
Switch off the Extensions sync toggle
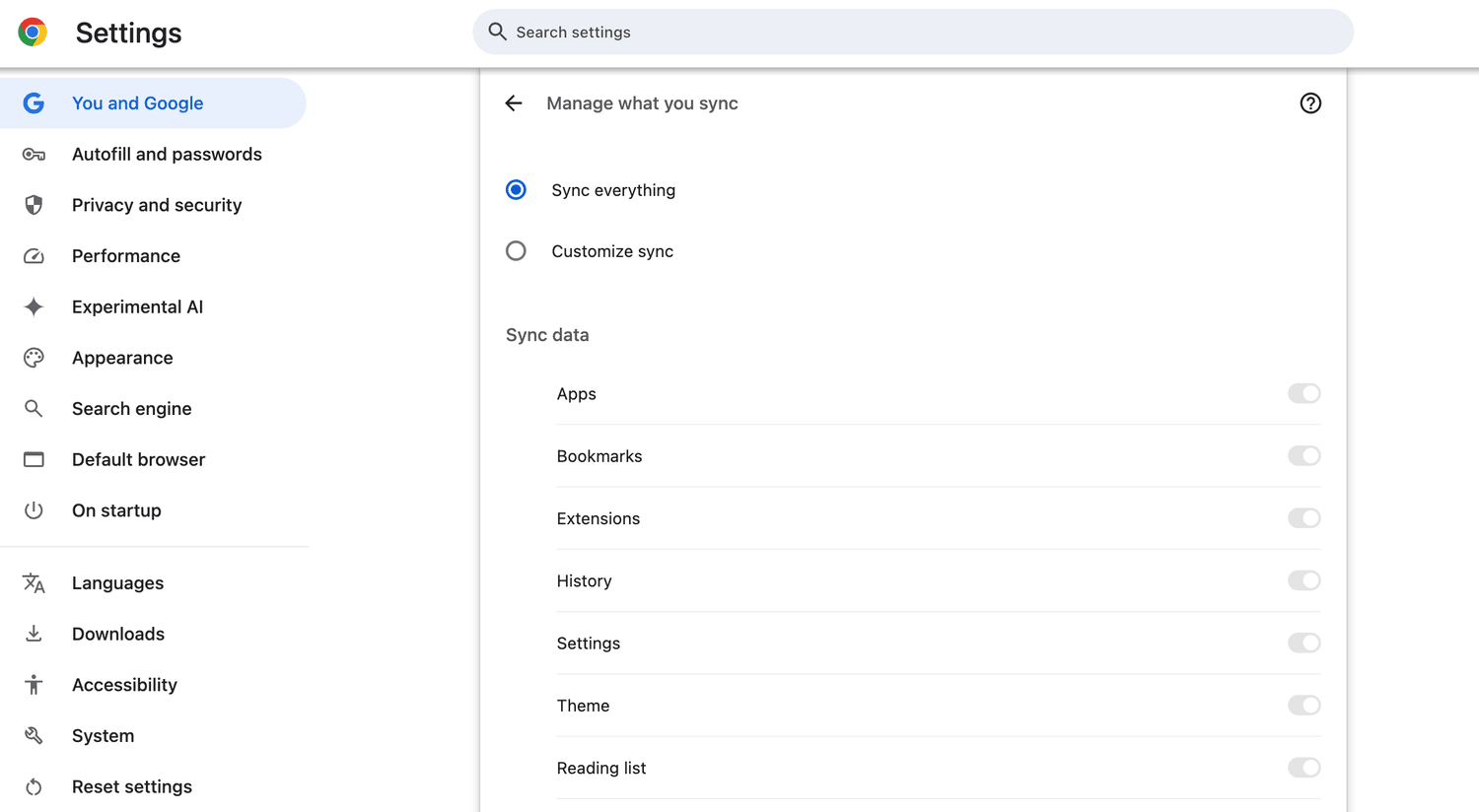click(1303, 518)
